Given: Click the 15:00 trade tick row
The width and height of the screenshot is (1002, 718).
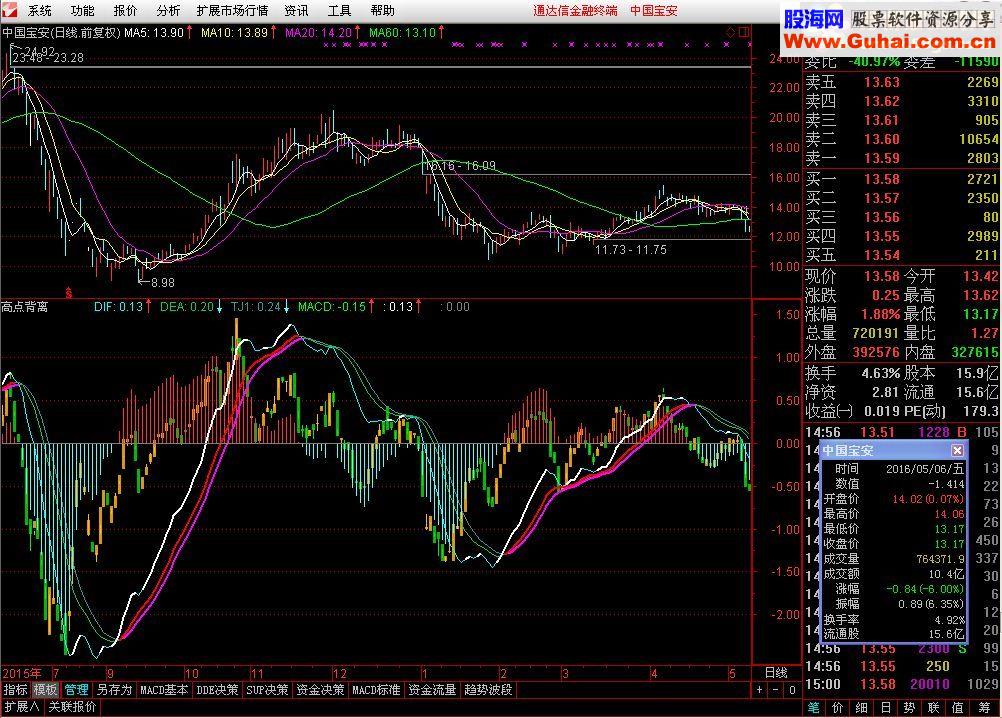Looking at the screenshot, I should point(901,684).
